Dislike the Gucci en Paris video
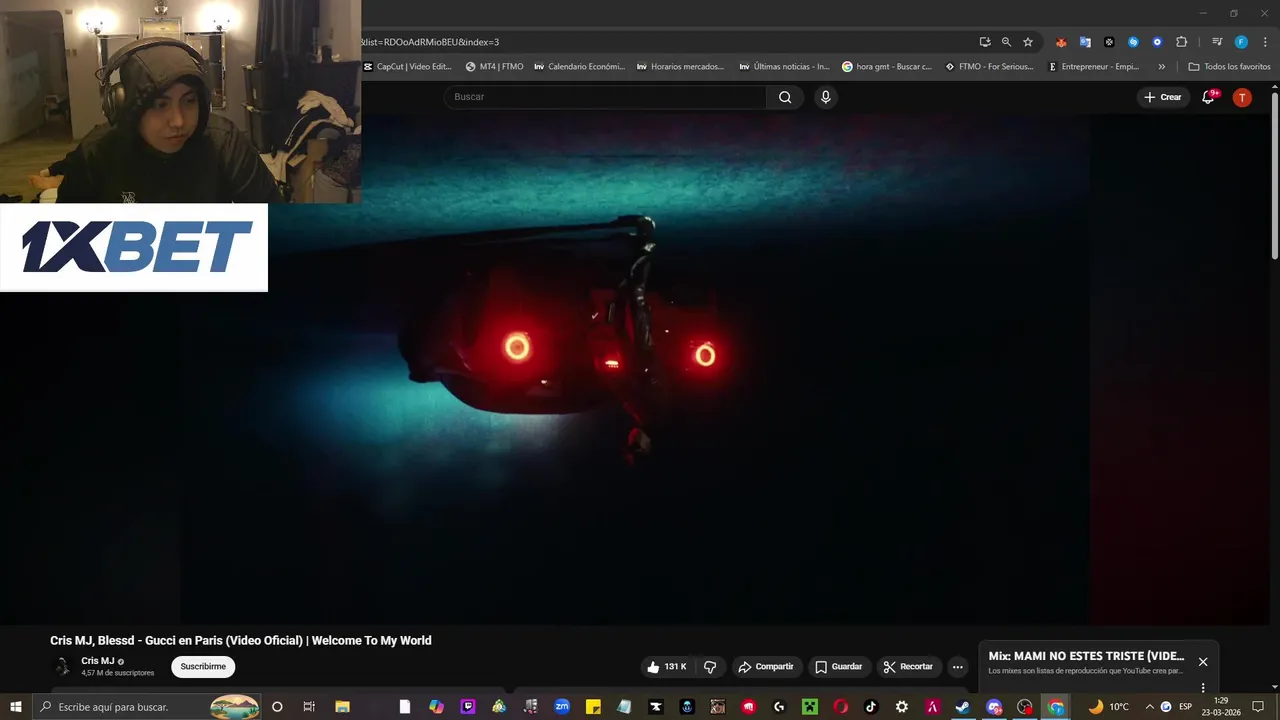This screenshot has width=1280, height=720. (710, 667)
